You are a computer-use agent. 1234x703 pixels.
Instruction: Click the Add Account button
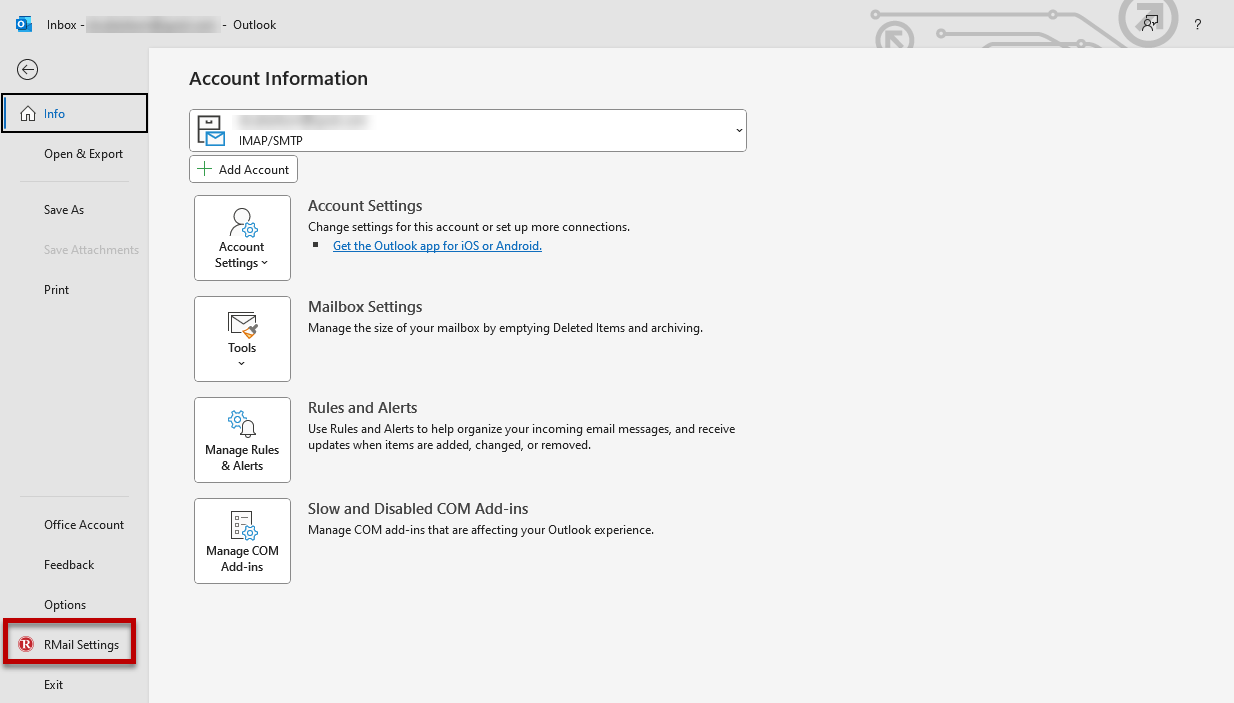point(243,169)
